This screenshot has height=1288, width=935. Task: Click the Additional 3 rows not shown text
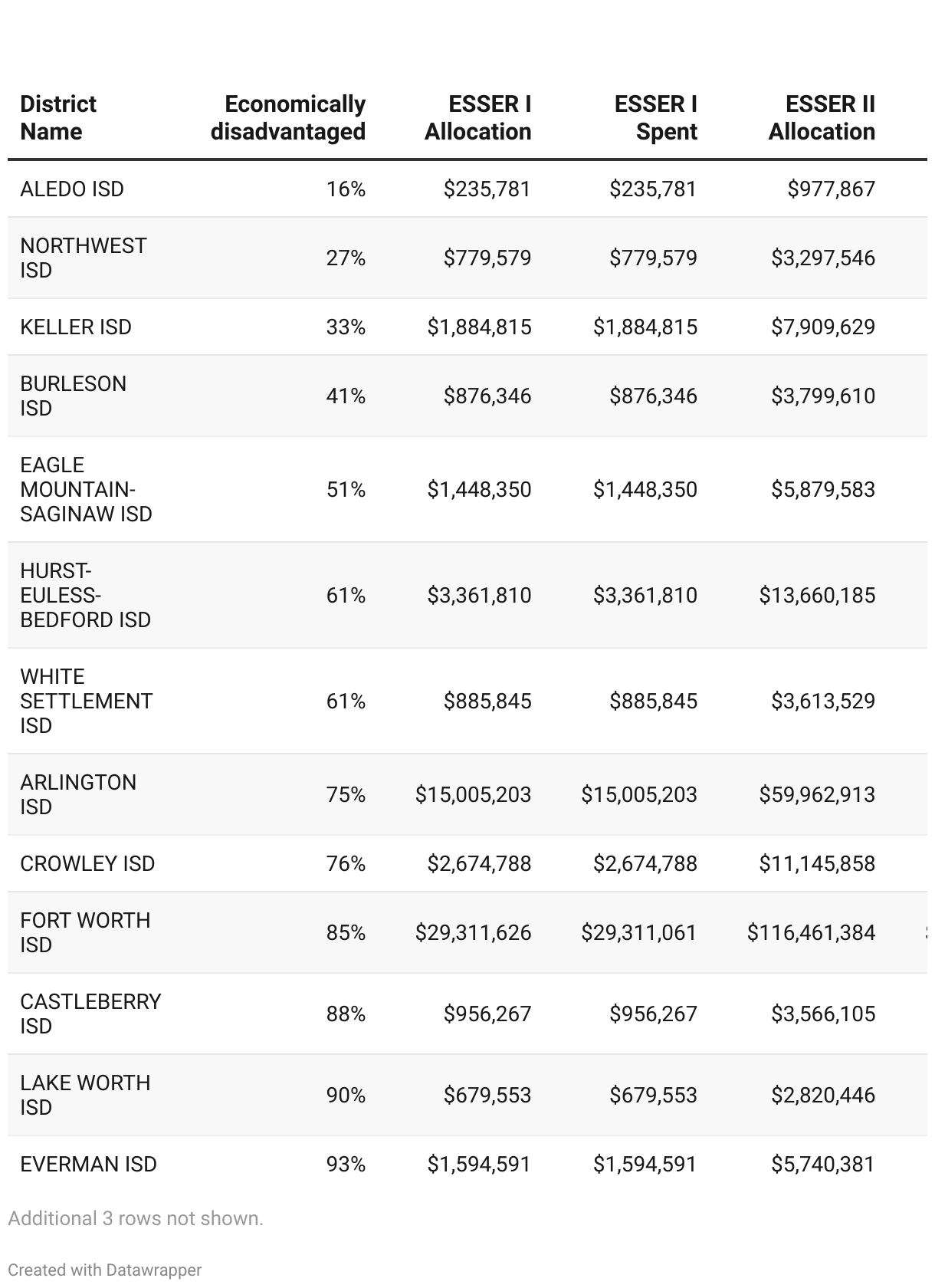click(x=136, y=1218)
